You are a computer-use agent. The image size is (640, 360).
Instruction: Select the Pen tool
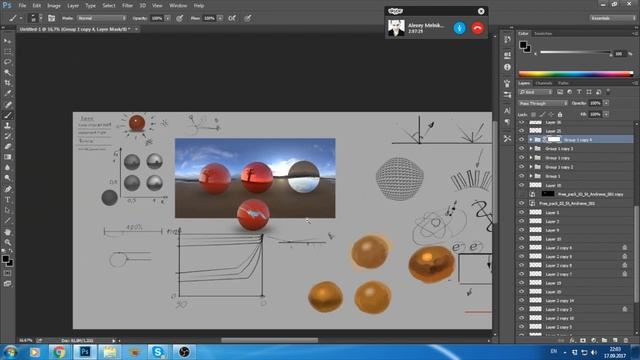coord(7,189)
